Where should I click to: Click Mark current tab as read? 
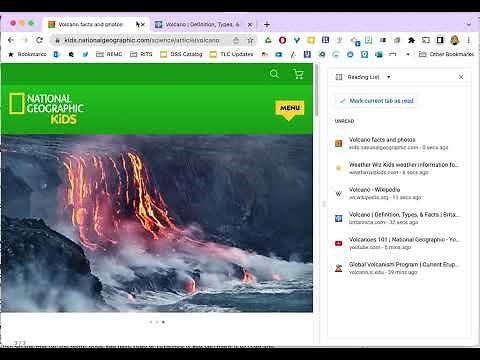[376, 101]
